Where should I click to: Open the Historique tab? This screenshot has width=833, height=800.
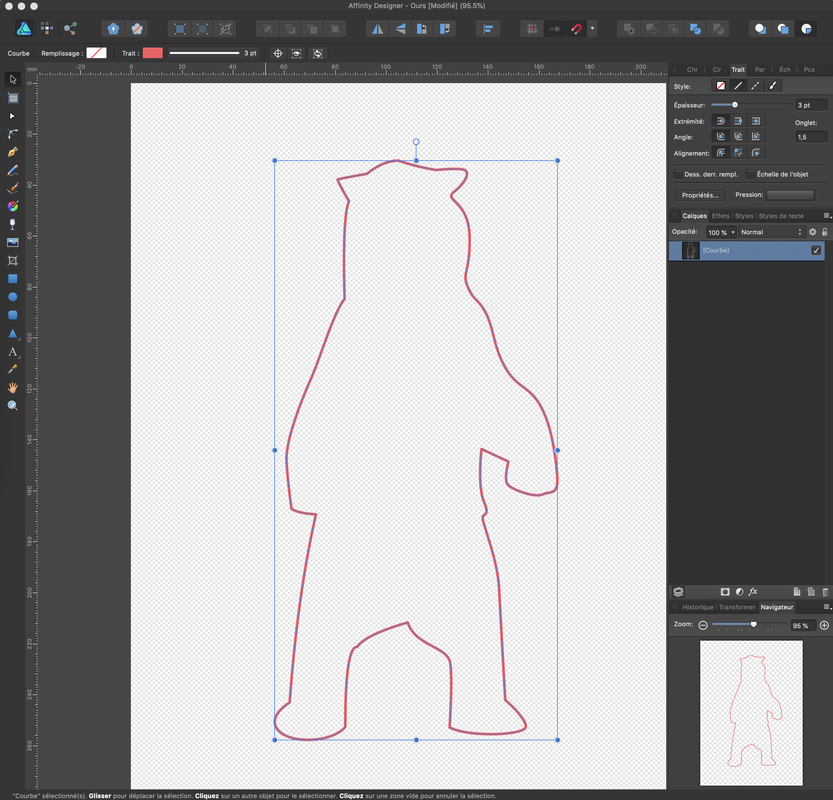(698, 607)
